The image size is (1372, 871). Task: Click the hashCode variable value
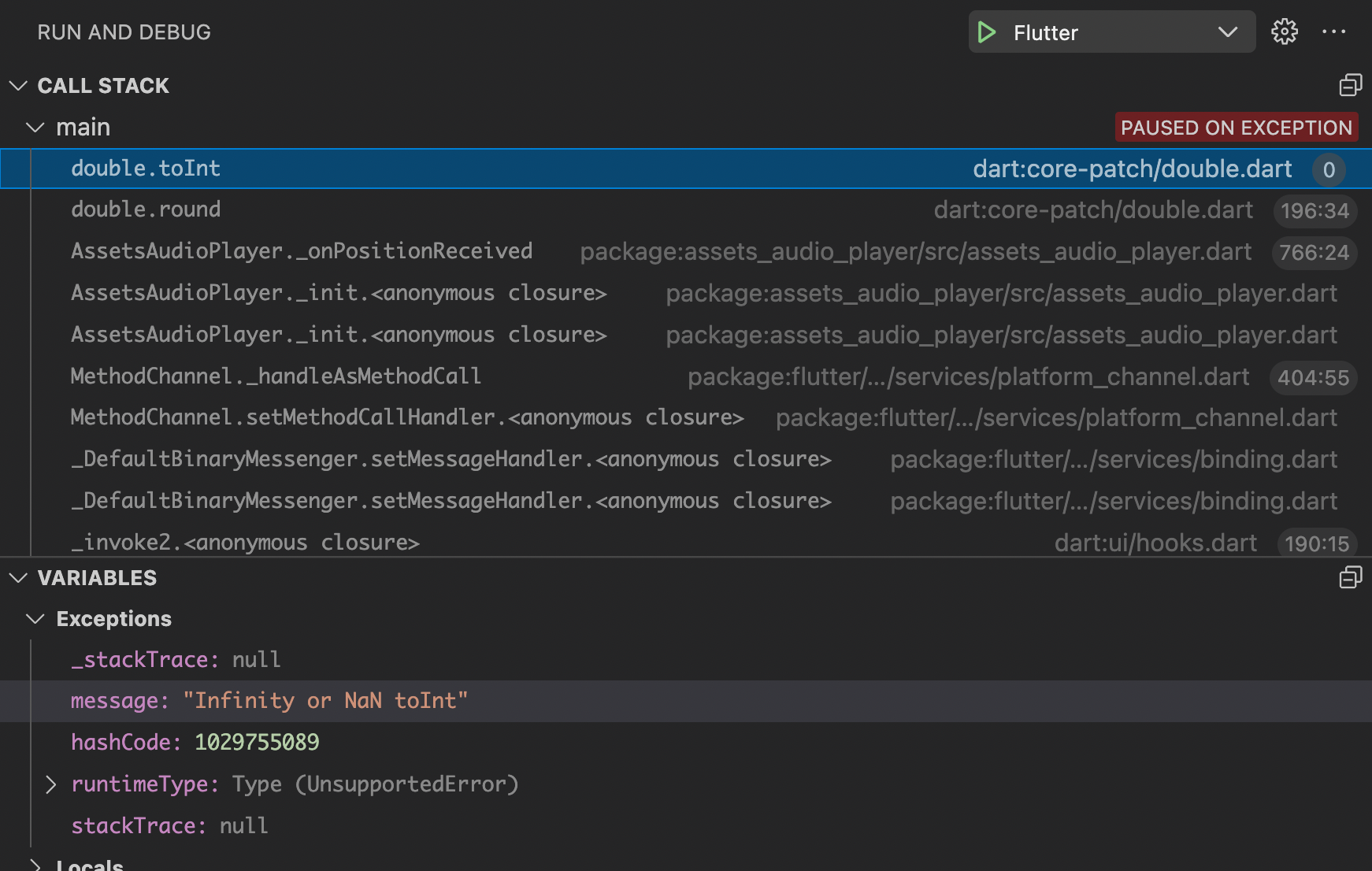257,742
